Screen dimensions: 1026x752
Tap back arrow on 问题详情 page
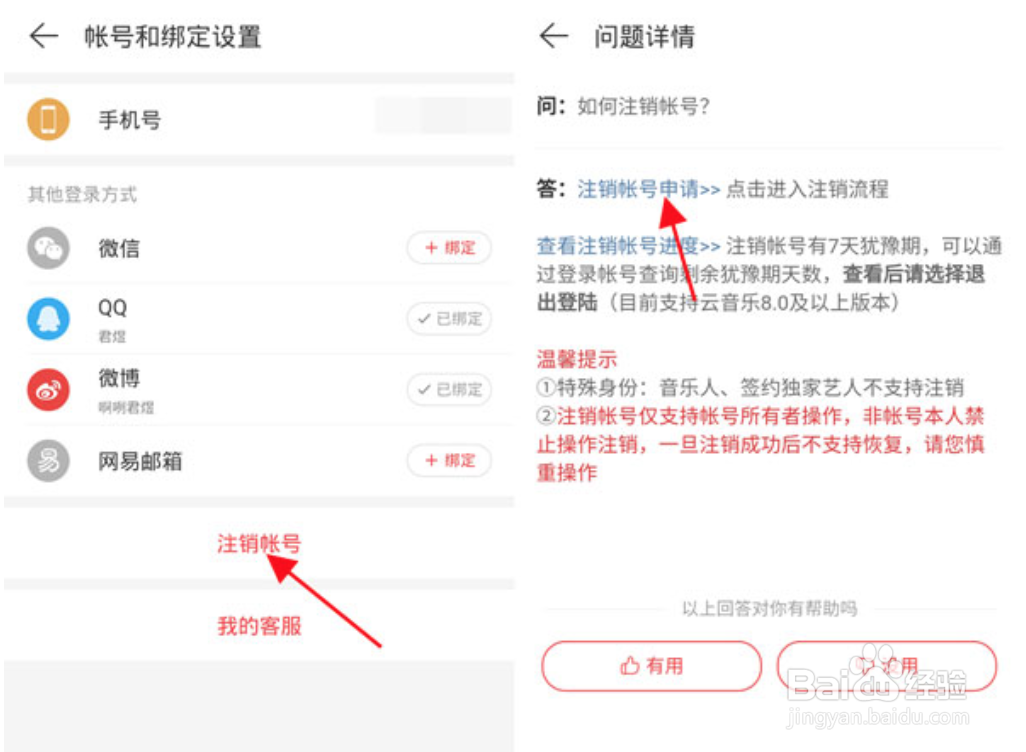[x=554, y=36]
